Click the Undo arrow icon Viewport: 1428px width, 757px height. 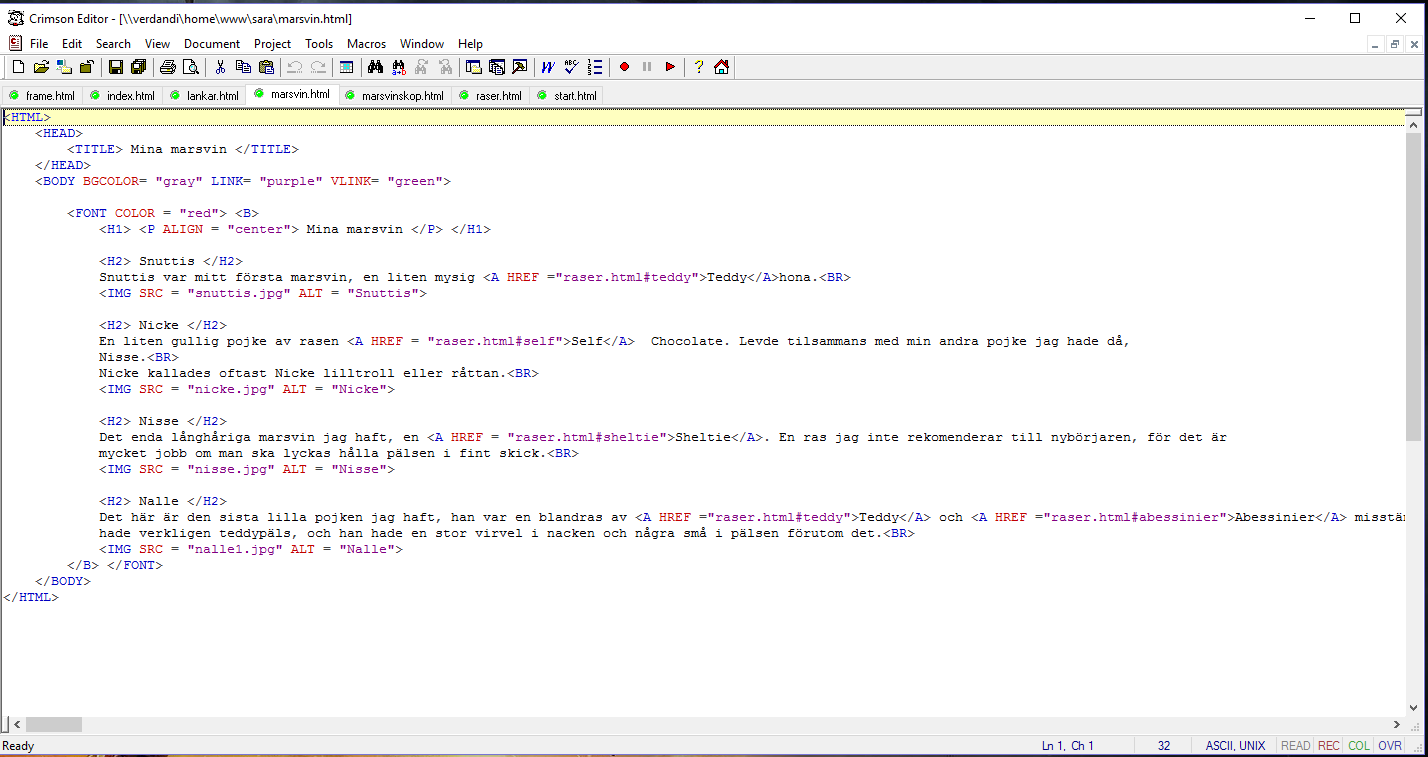pos(295,67)
